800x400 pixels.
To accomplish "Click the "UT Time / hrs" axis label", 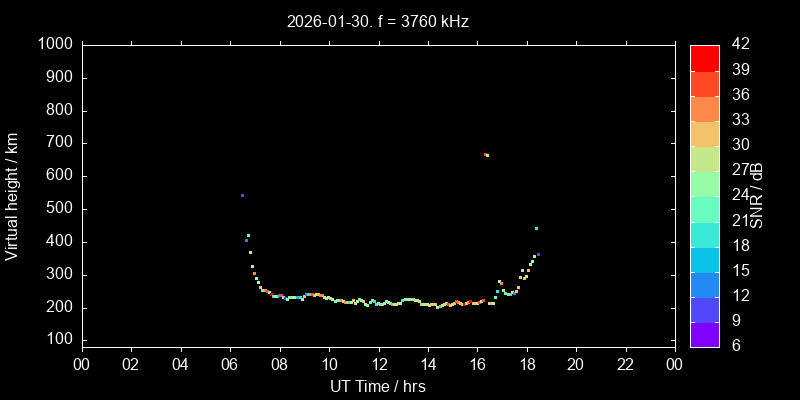I will click(378, 385).
